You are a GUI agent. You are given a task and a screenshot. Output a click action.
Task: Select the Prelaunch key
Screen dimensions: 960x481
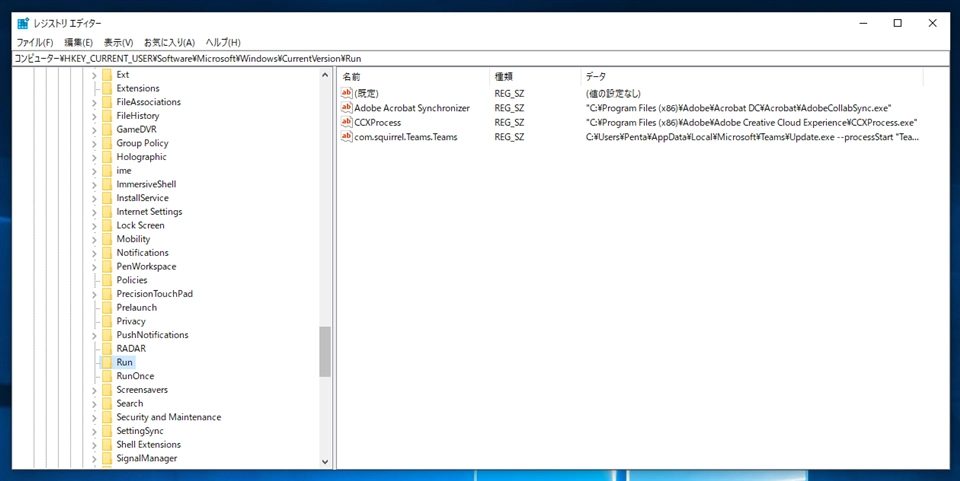click(x=137, y=308)
